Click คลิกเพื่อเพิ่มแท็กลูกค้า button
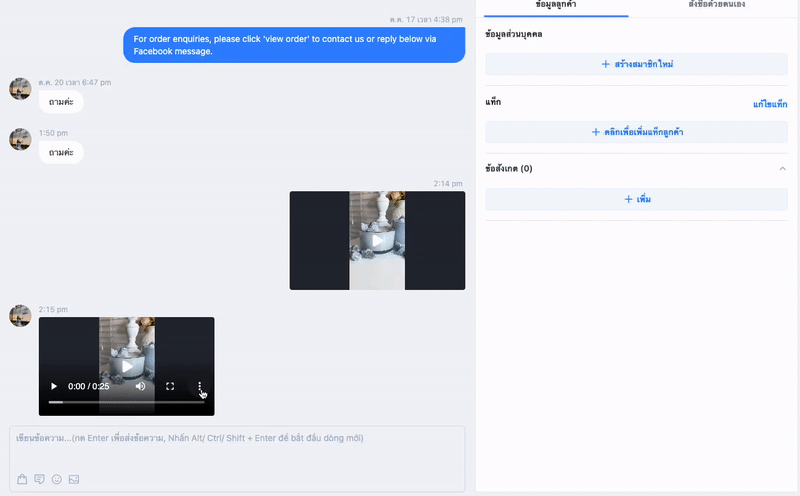 tap(636, 132)
